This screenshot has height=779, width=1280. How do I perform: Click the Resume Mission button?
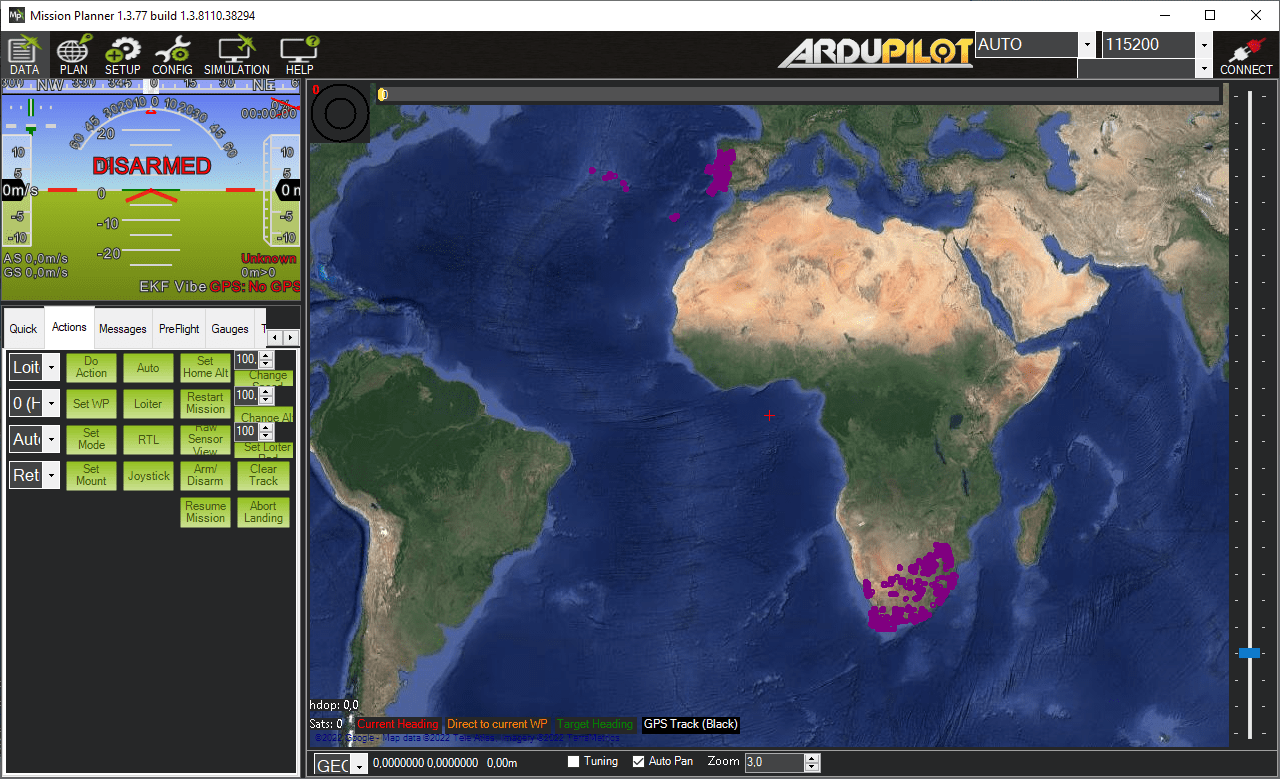[x=205, y=512]
